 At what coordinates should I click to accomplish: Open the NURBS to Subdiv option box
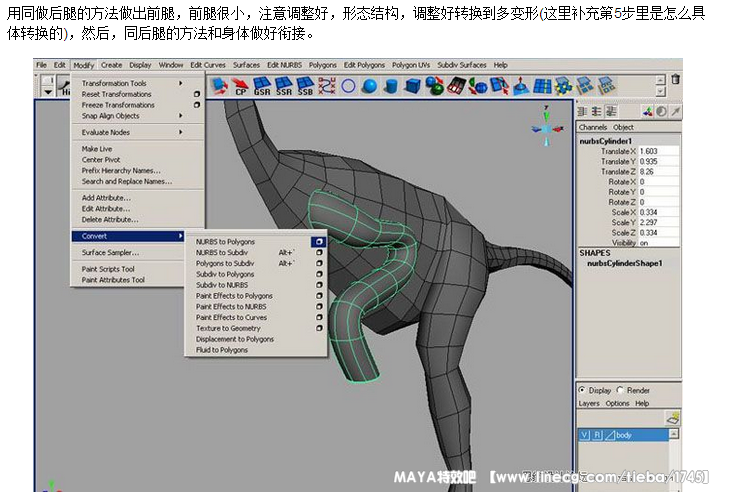point(319,252)
